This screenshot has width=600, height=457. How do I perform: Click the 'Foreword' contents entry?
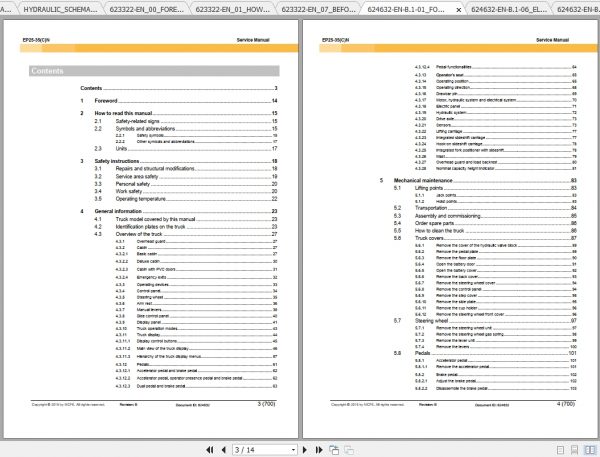click(106, 101)
